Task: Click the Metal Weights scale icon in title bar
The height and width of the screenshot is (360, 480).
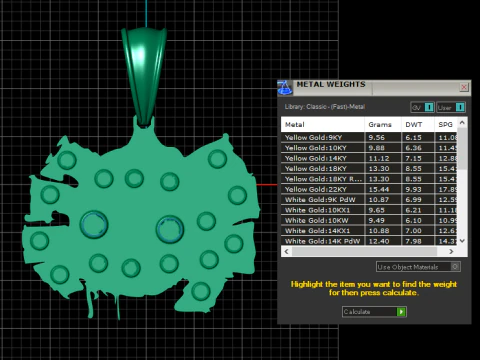Action: [x=285, y=87]
